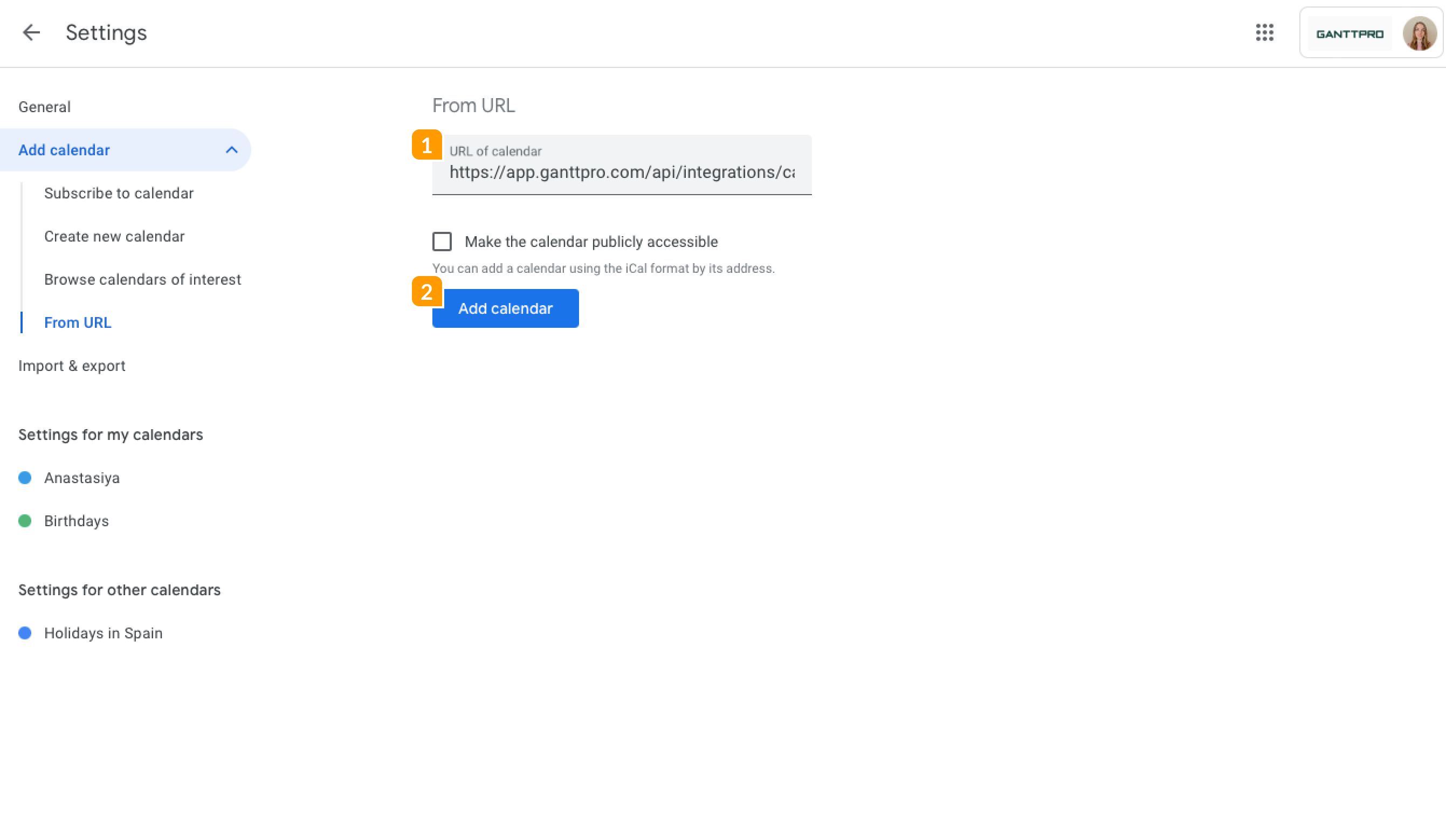Collapse the Add calendar section
This screenshot has width=1446, height=840.
point(232,150)
